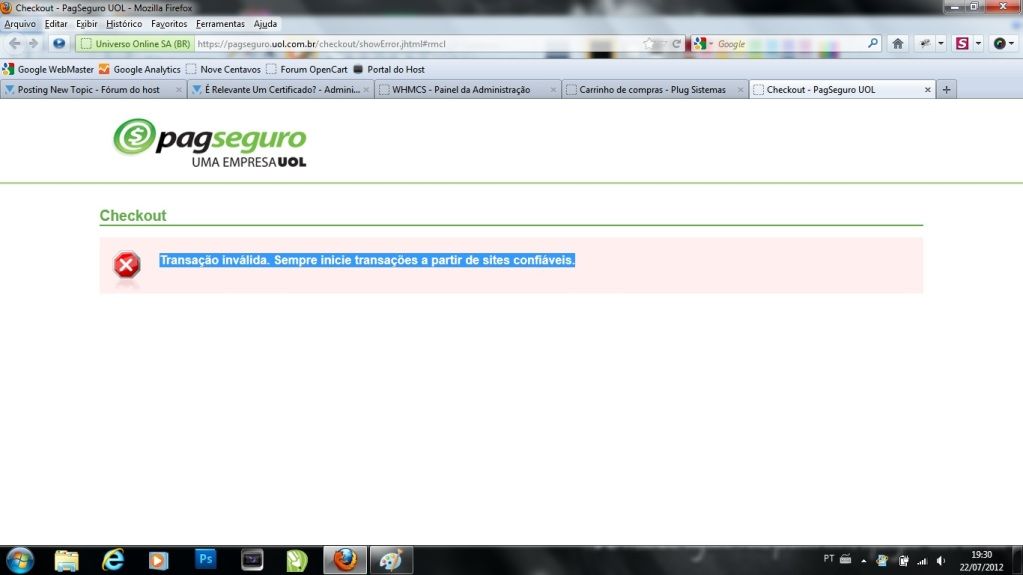Open Google WebMaster bookmark

(48, 69)
